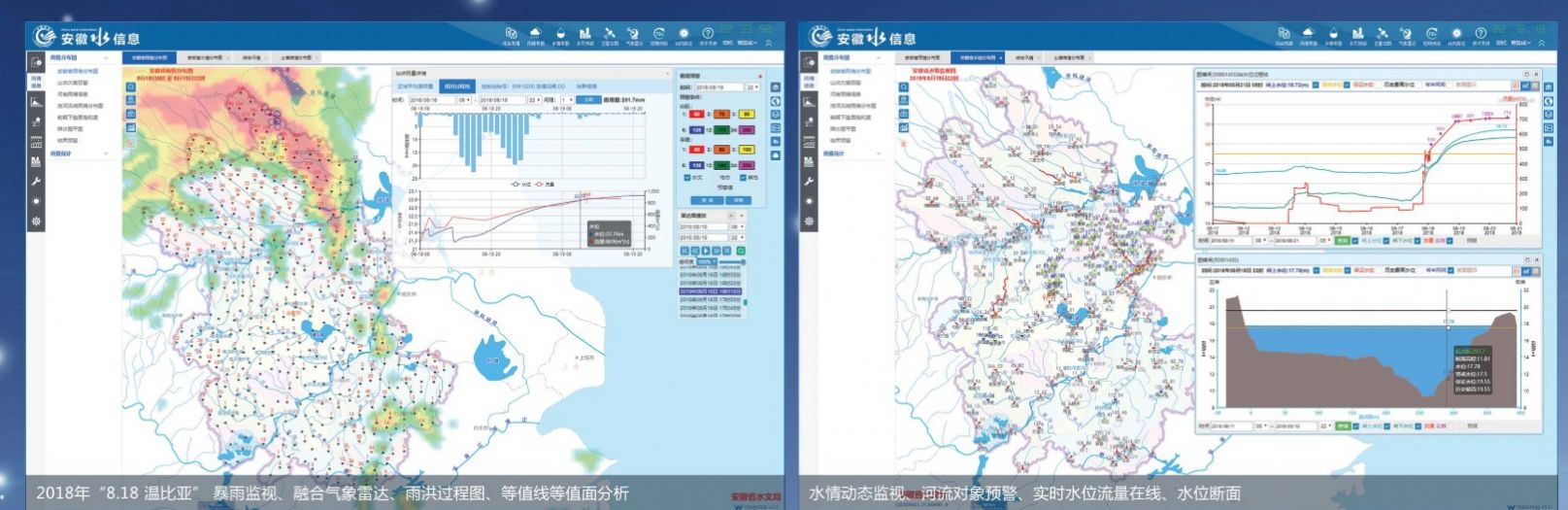The height and width of the screenshot is (510, 1568).
Task: Open the wrench tool in rainfall window sidebar
Action: (36, 182)
